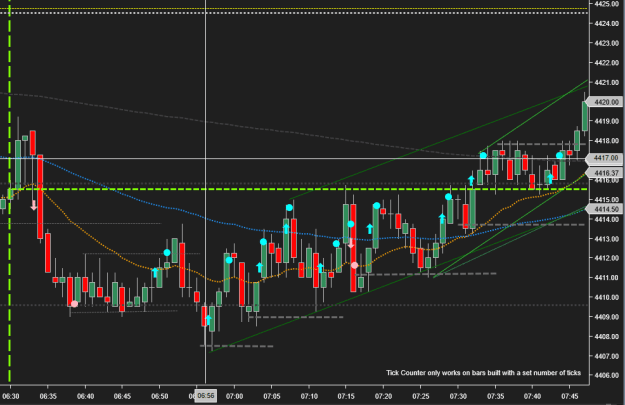Click the latest green candle near 4420
This screenshot has height=405, width=625.
click(585, 116)
